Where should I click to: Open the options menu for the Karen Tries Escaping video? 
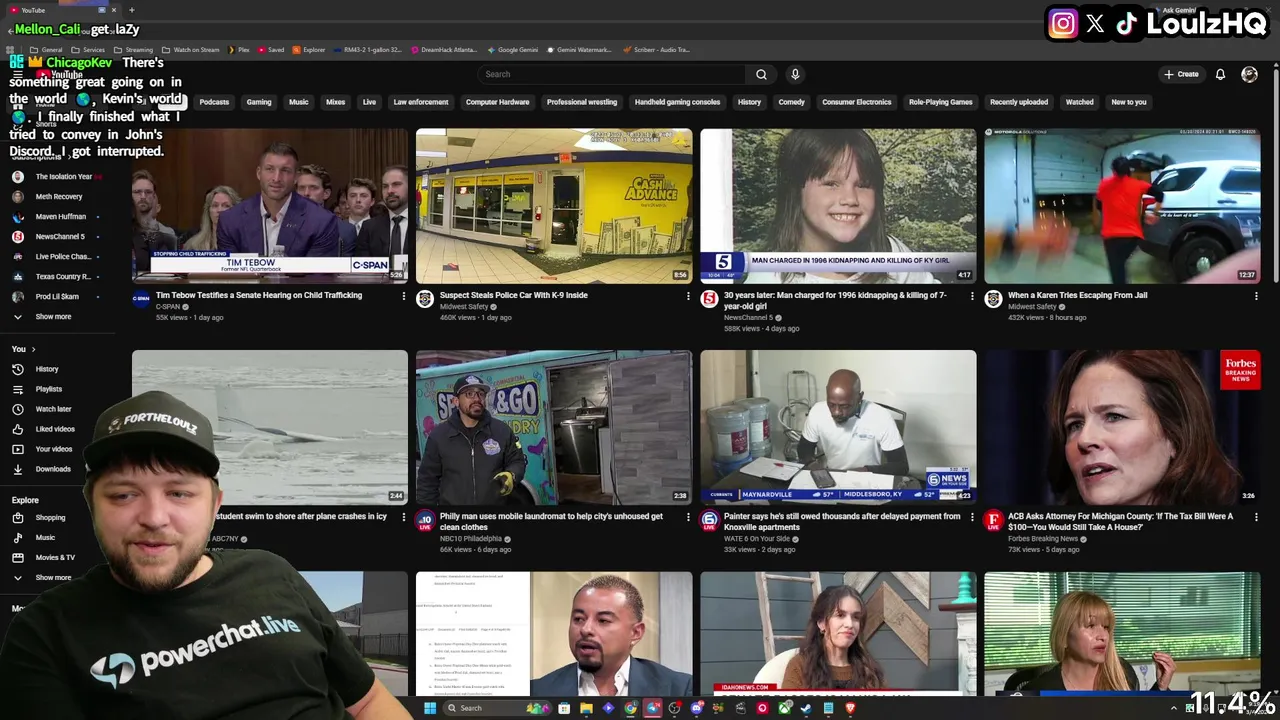coord(1256,296)
